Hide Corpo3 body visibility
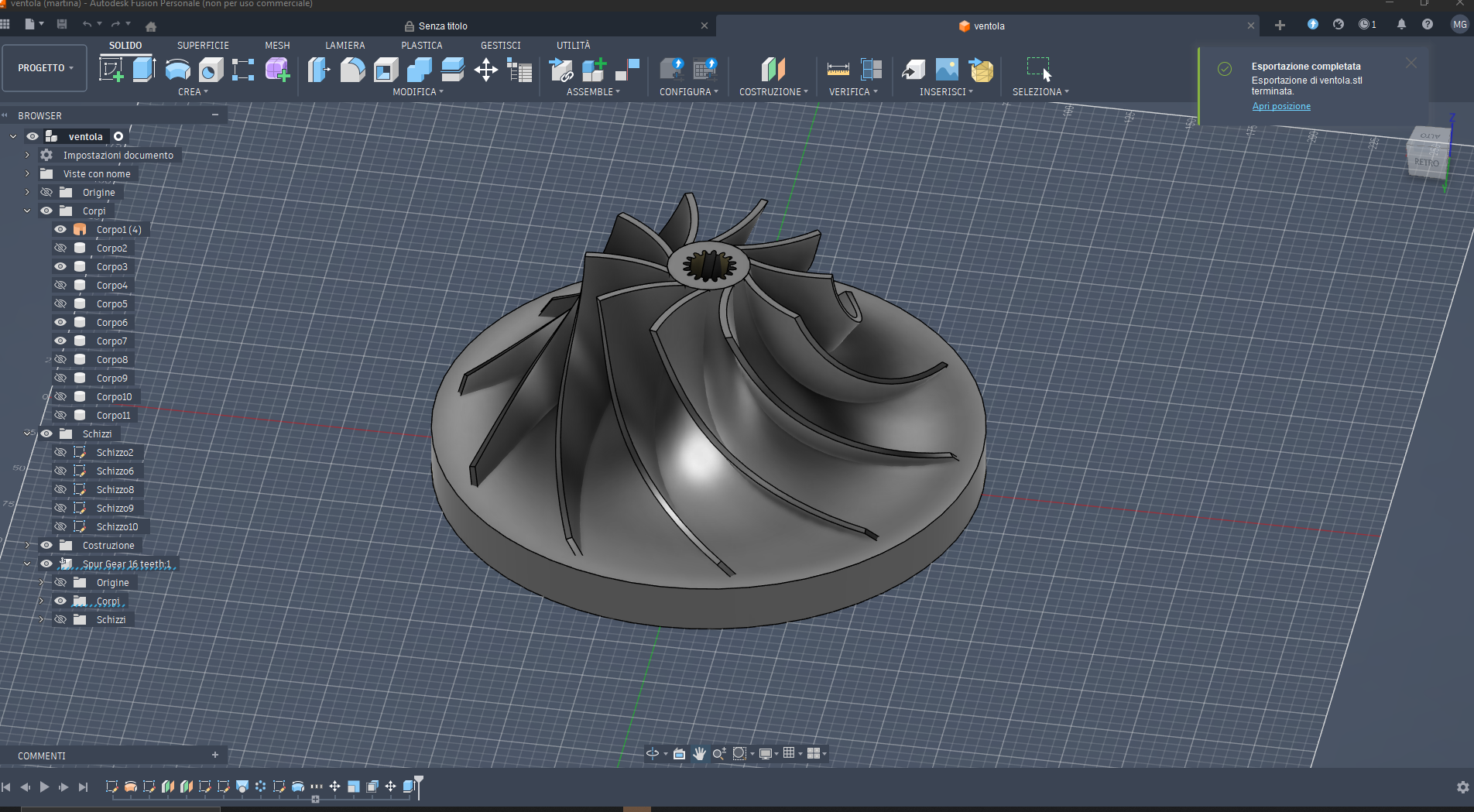The width and height of the screenshot is (1474, 812). [60, 266]
